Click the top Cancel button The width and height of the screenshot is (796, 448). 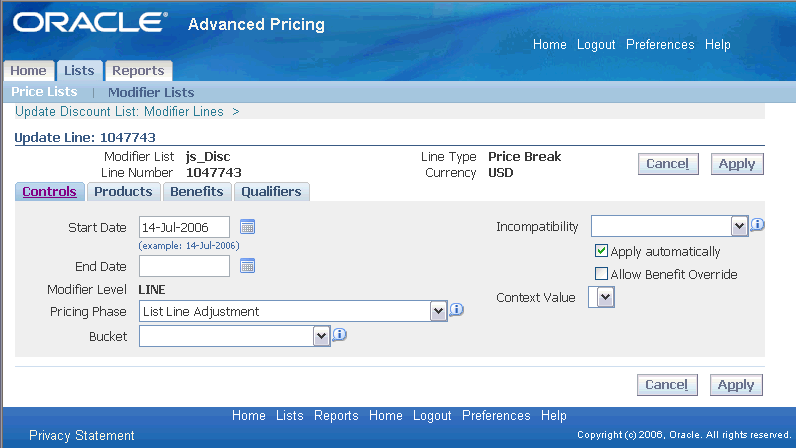click(x=668, y=164)
